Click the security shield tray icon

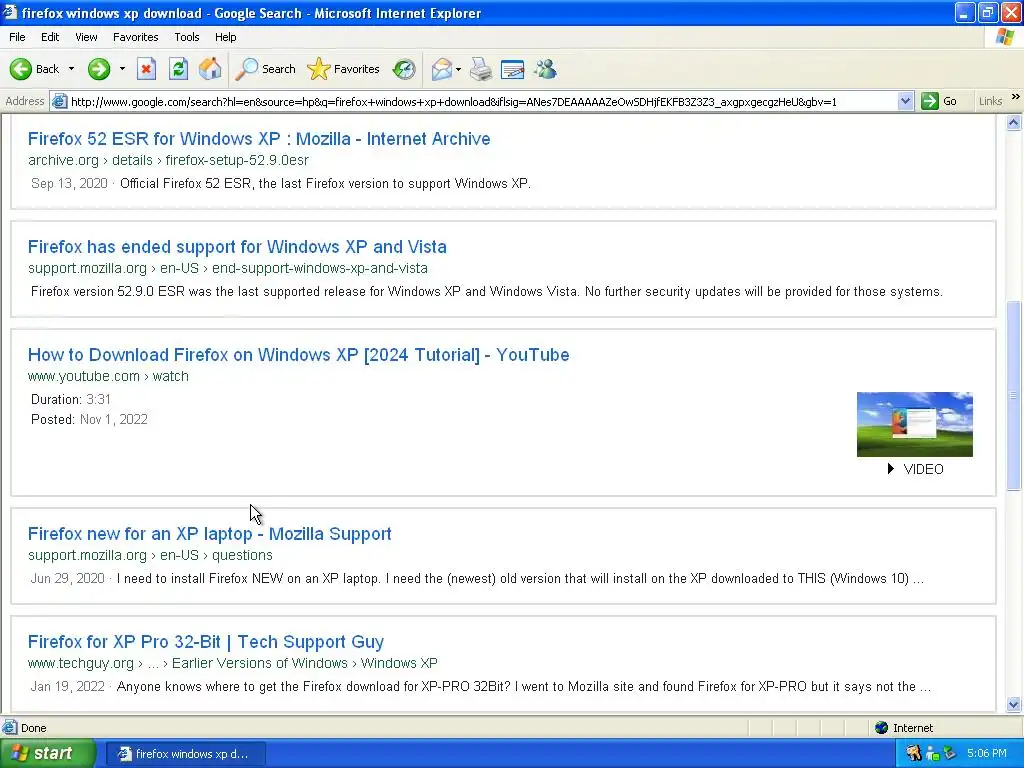[x=914, y=753]
